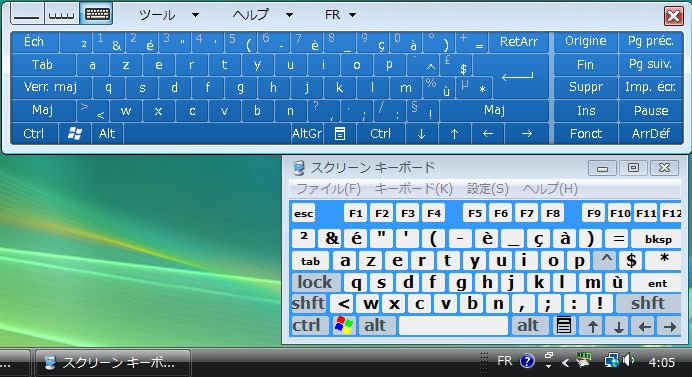
Task: Open the ファイル(F) menu
Action: (328, 189)
